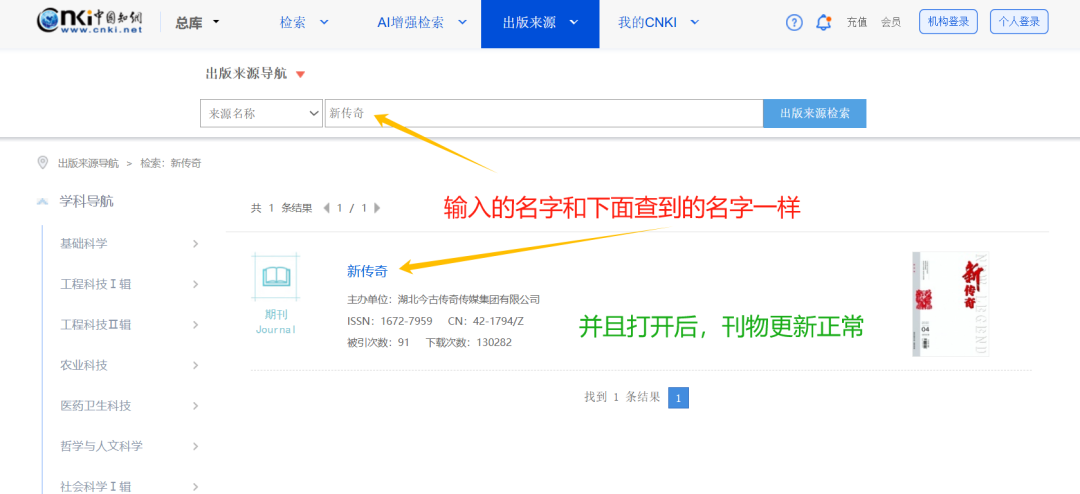Expand the 基础科学 category
The width and height of the screenshot is (1080, 494).
129,243
